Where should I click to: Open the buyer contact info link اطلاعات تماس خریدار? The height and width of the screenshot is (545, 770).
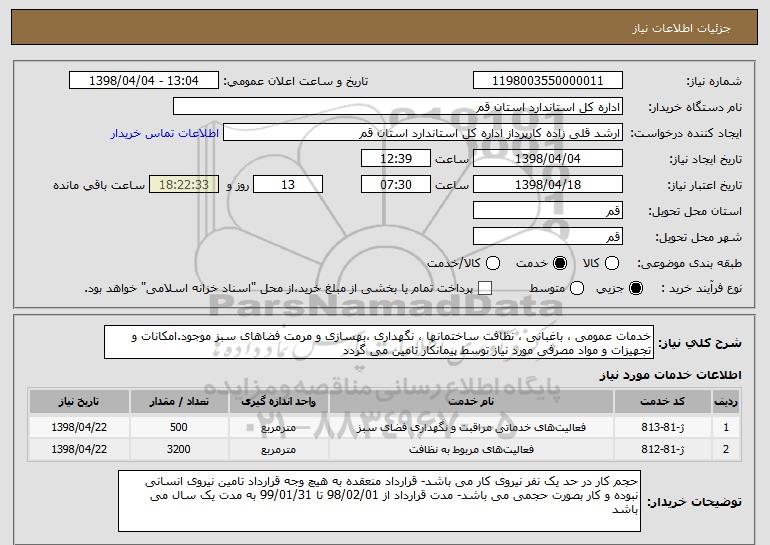point(165,133)
